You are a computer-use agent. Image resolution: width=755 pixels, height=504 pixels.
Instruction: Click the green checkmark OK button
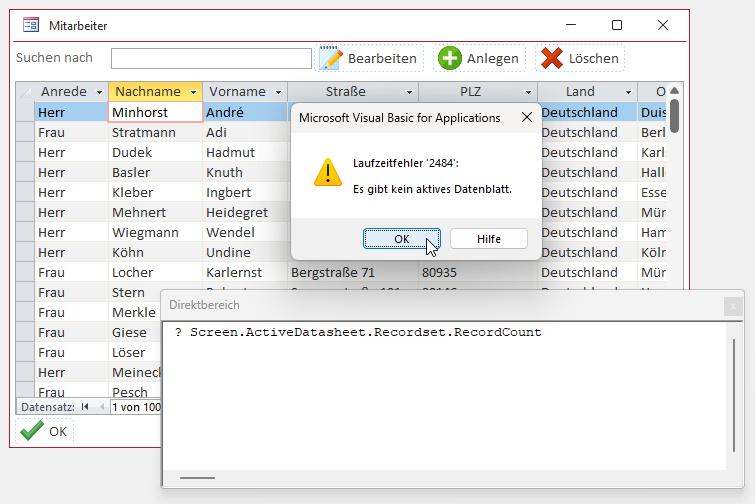coord(44,431)
